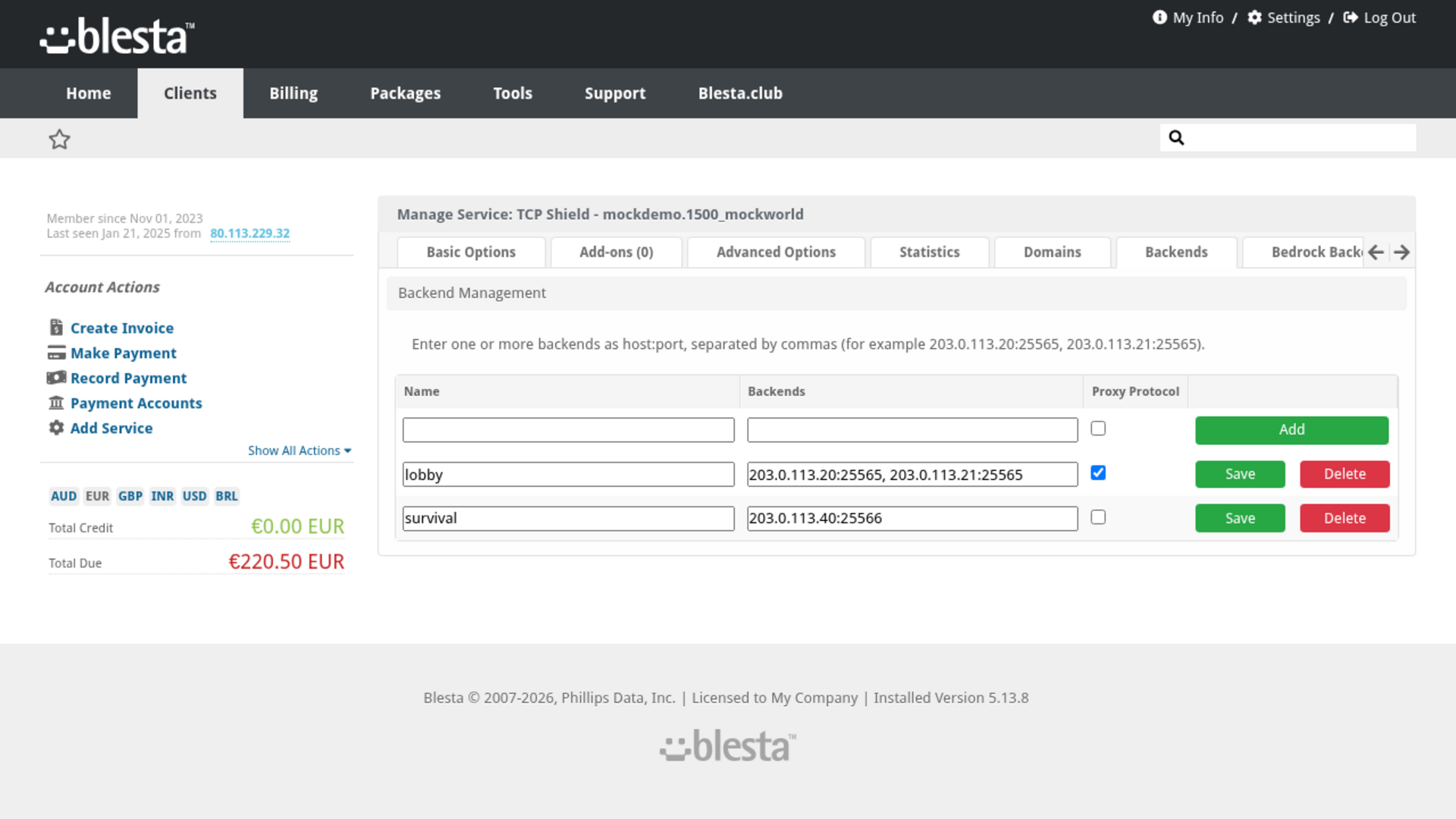Image resolution: width=1456 pixels, height=819 pixels.
Task: Switch currency to GBP
Action: 130,496
